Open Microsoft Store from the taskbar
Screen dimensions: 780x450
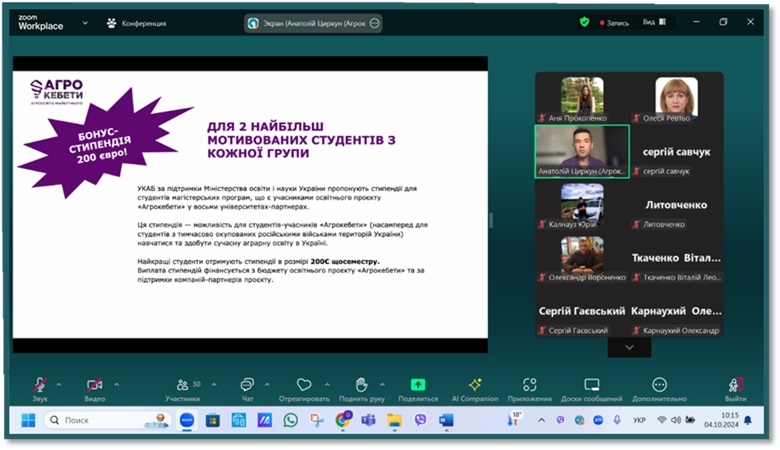click(213, 421)
